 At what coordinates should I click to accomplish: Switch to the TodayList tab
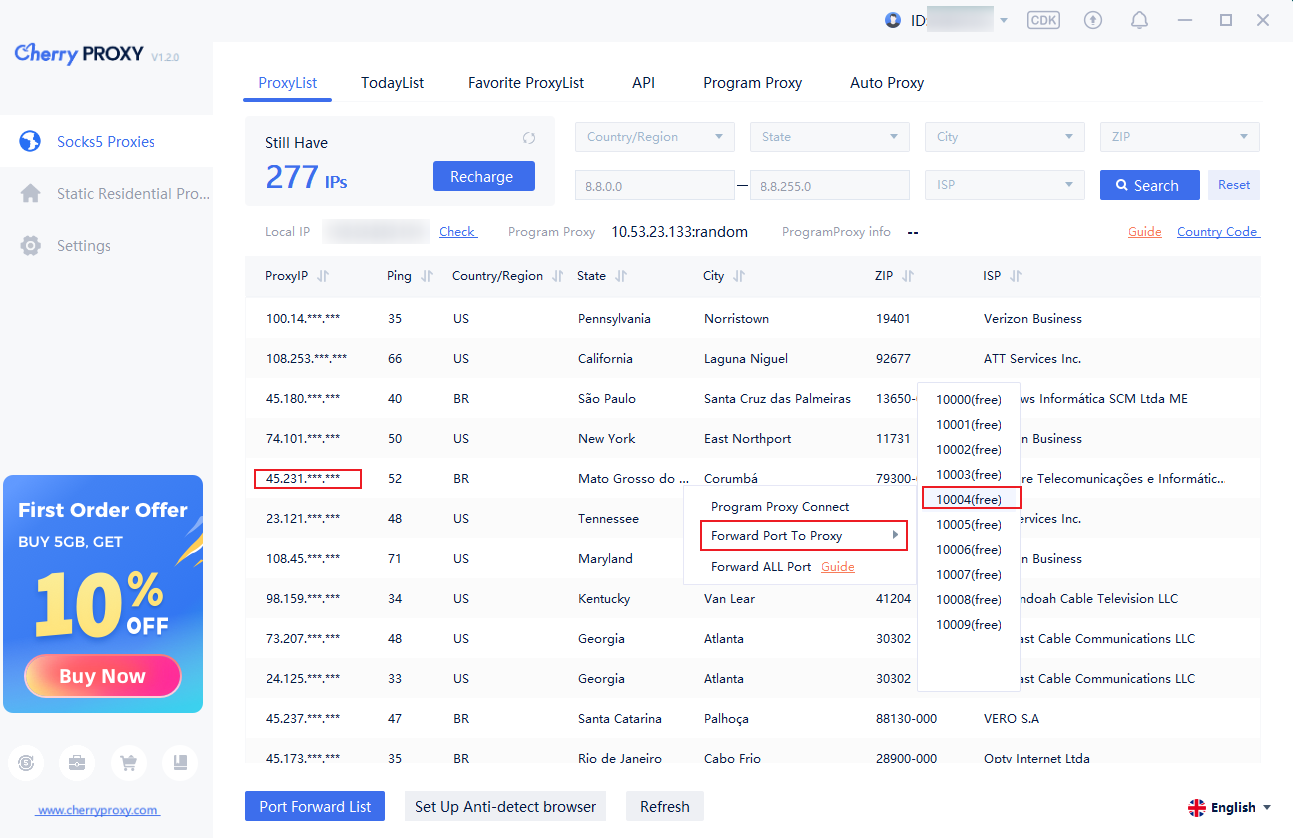[392, 83]
